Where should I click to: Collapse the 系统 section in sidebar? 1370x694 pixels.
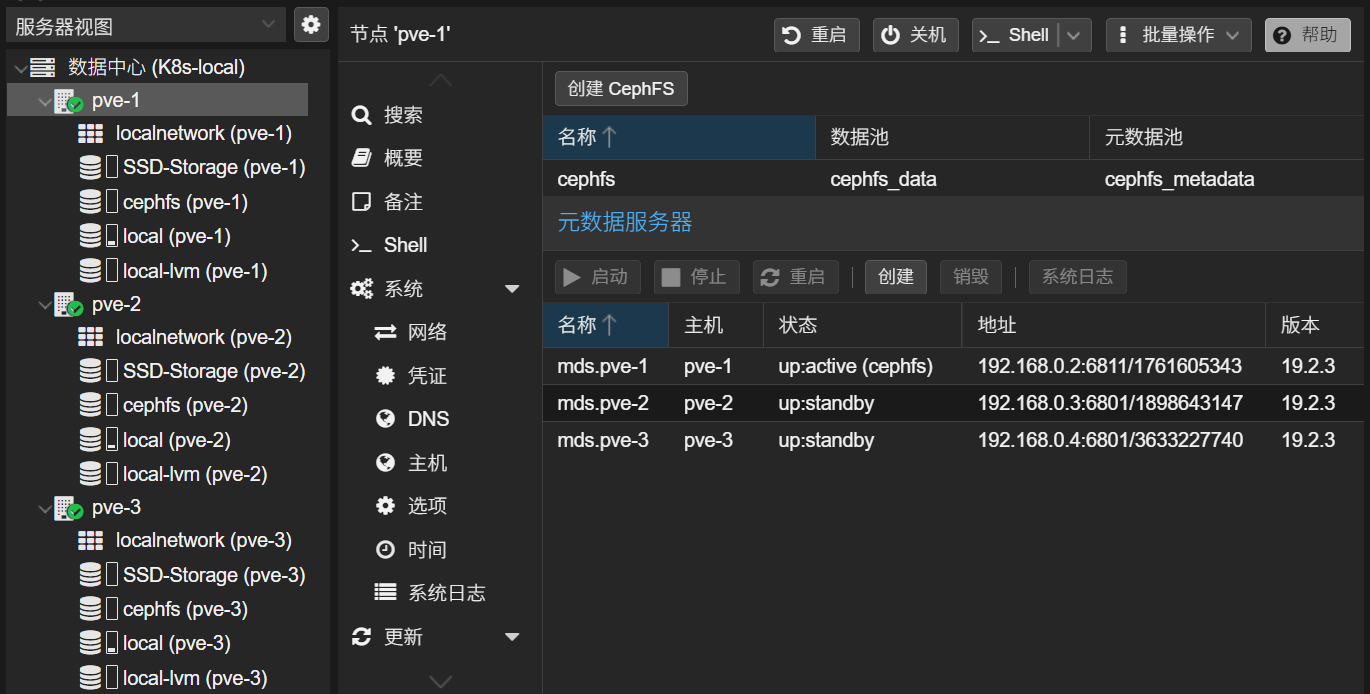coord(512,288)
